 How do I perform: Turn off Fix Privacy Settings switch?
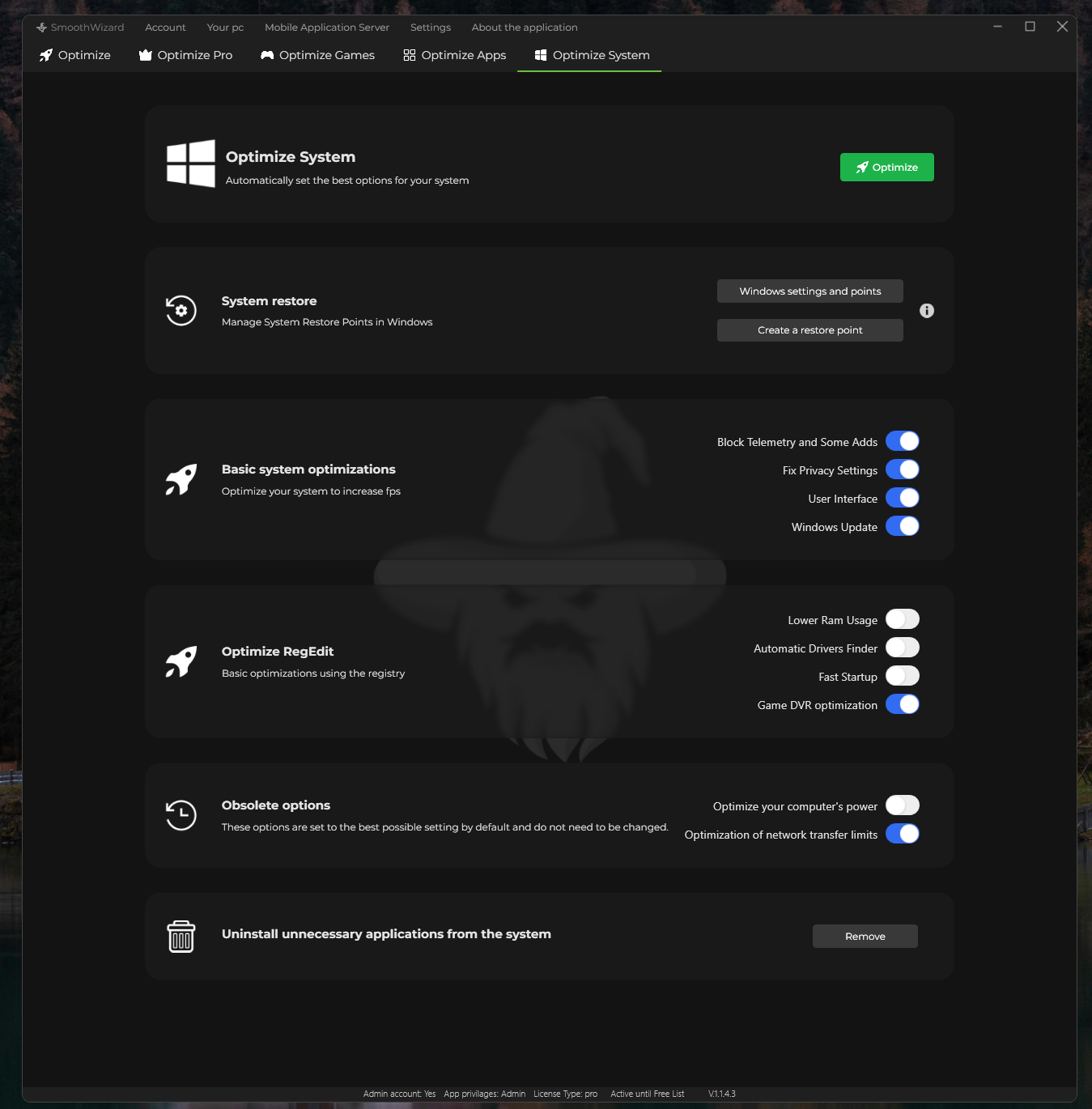tap(902, 470)
